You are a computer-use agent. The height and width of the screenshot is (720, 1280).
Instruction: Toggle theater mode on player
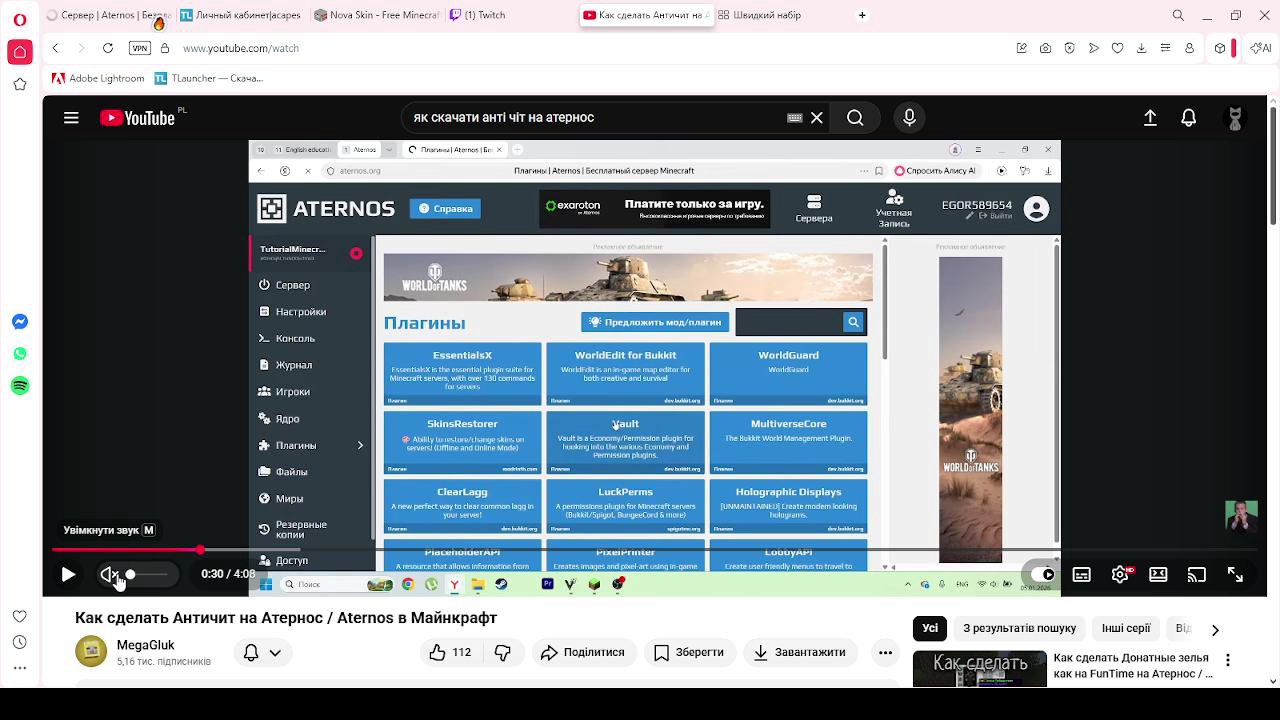point(1158,574)
